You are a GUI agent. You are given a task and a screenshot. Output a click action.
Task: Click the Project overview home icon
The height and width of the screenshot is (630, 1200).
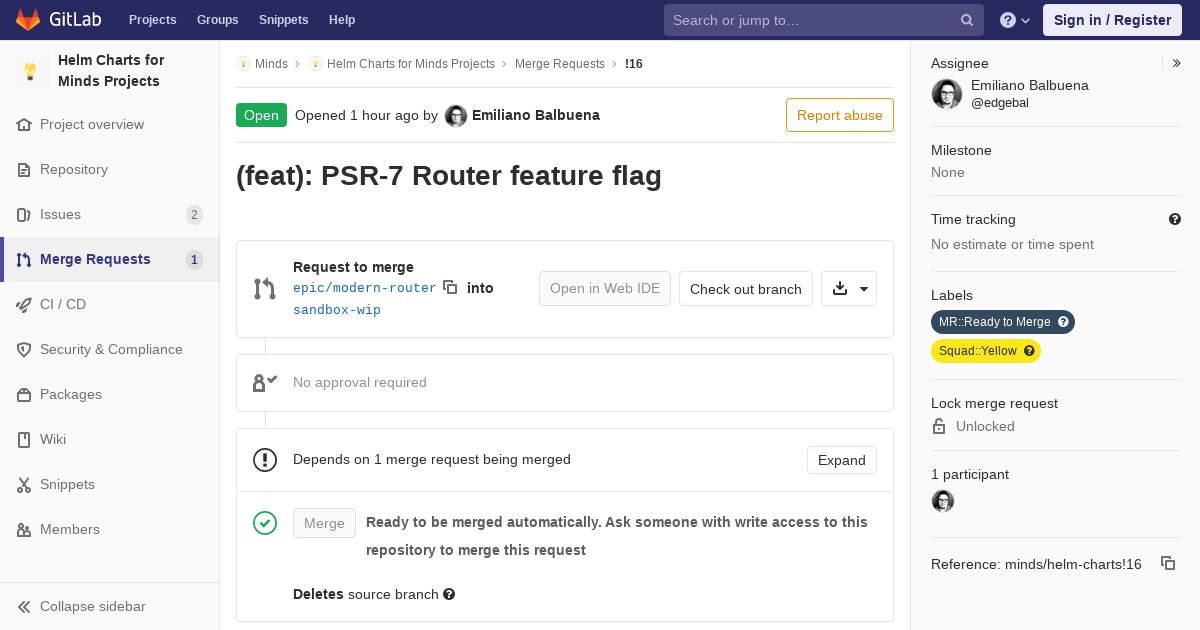24,125
